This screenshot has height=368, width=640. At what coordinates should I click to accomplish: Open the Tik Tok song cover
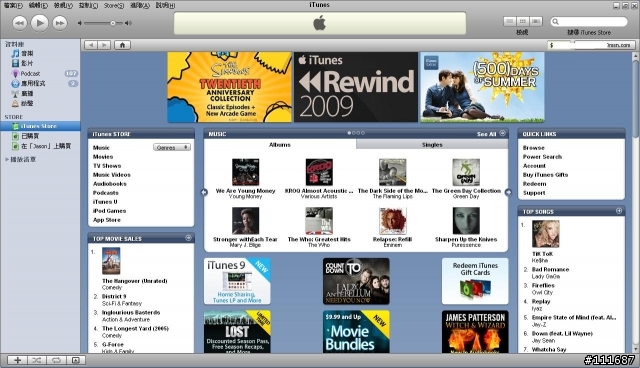546,234
